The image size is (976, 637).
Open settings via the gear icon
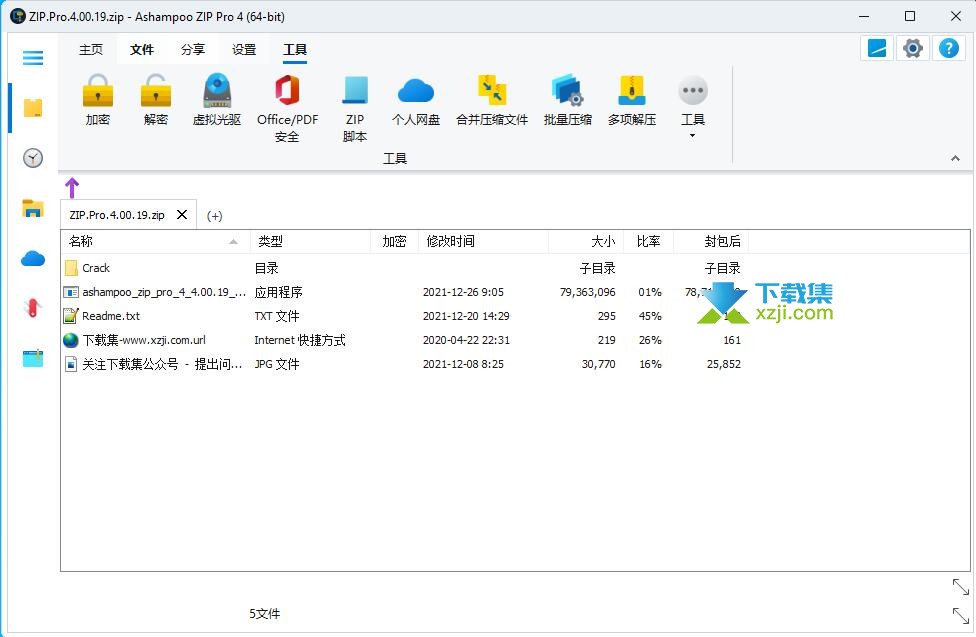913,48
